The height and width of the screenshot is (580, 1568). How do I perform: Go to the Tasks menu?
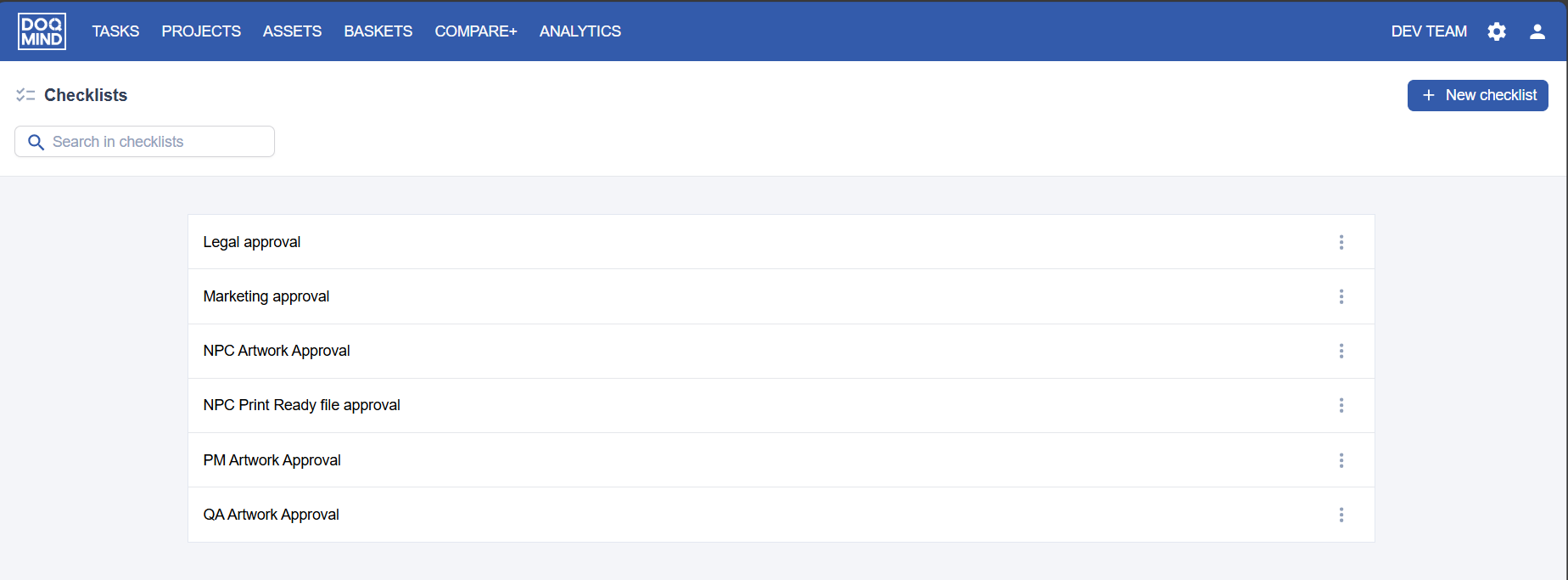pos(115,31)
